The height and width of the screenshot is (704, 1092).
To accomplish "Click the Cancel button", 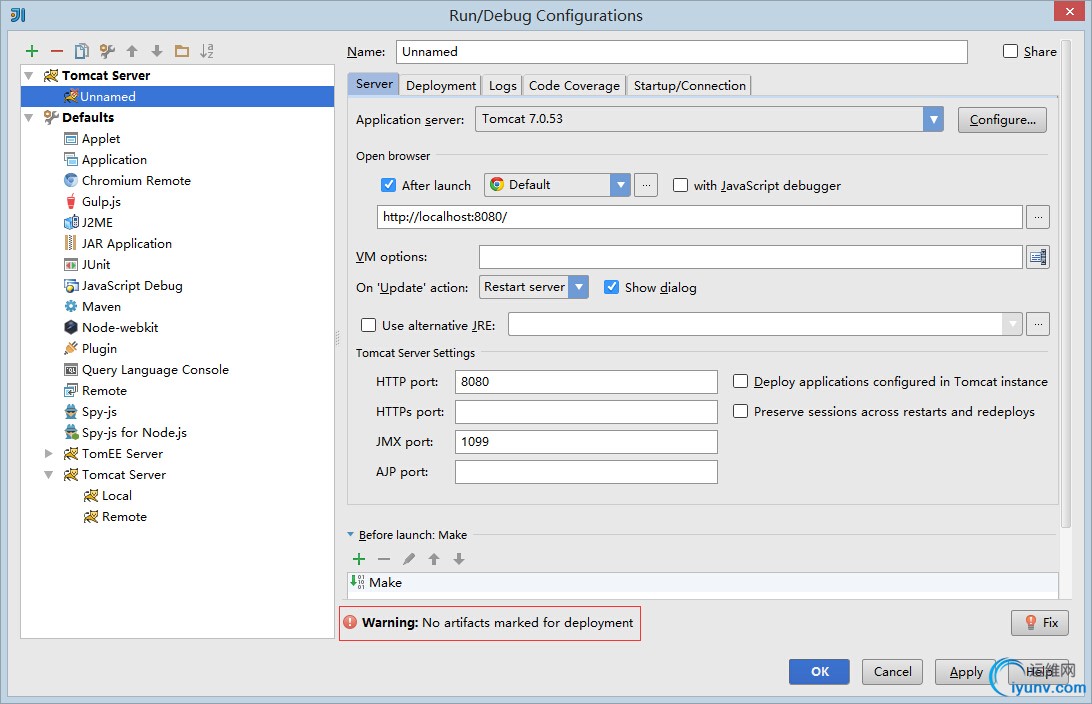I will point(892,671).
